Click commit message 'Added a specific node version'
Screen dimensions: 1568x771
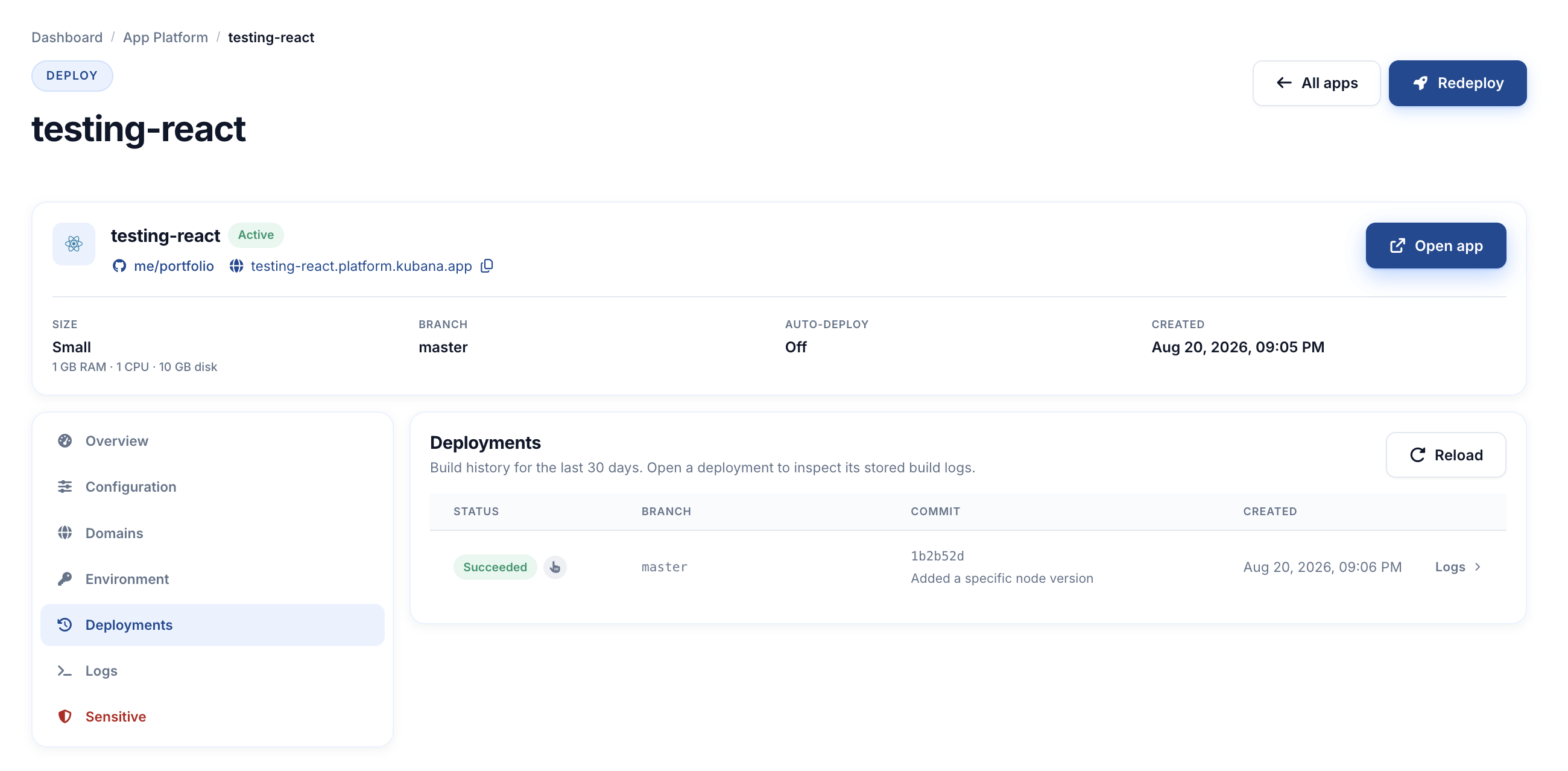point(1002,578)
